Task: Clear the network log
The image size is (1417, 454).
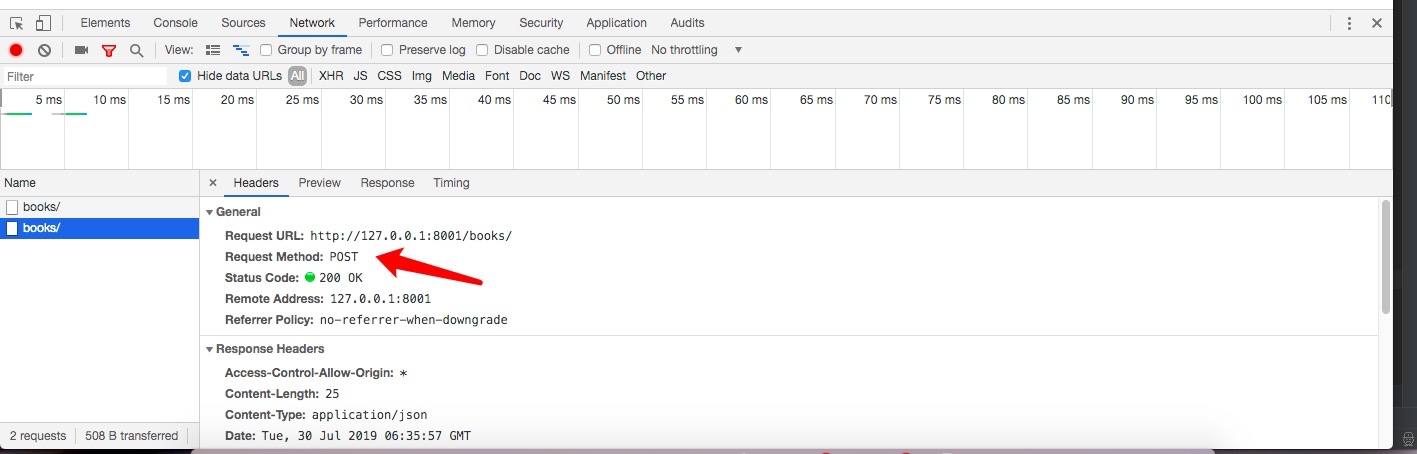Action: coord(44,50)
